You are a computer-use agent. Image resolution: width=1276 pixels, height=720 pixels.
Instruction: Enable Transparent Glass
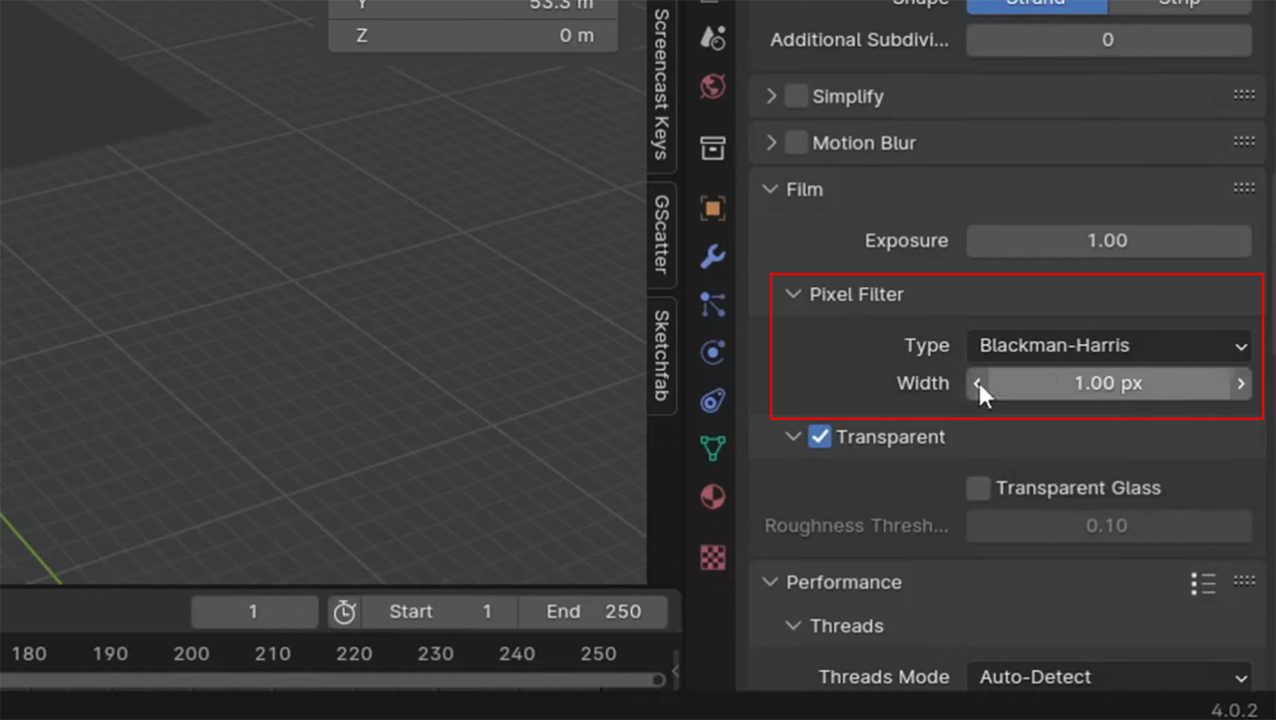[977, 487]
